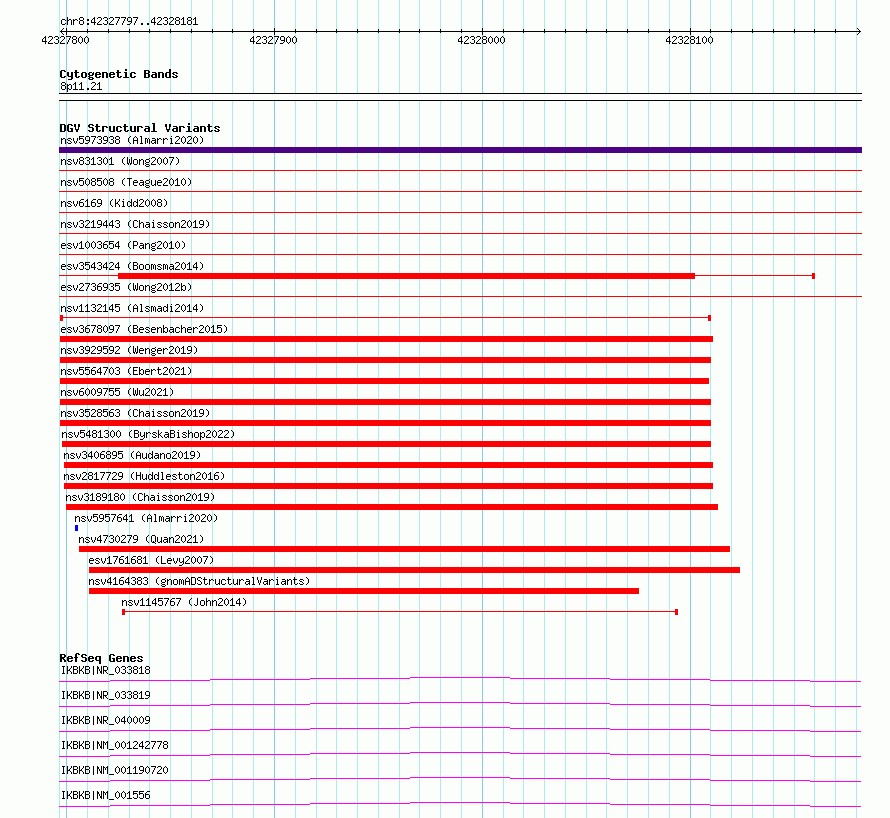Click the purple nsv5973938 variant bar
Screen dimensions: 890x818
(460, 150)
